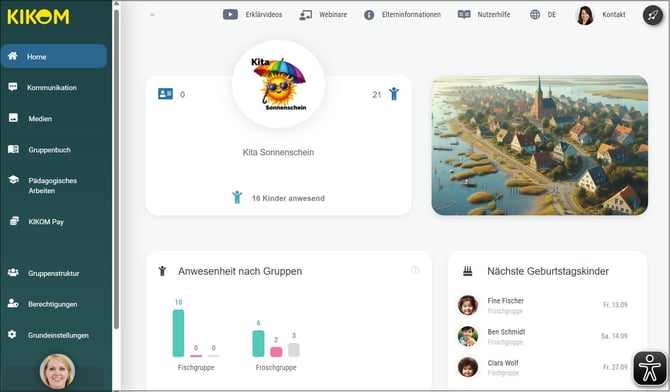
Task: Click the teal child icon beside anwesend
Action: 237,197
